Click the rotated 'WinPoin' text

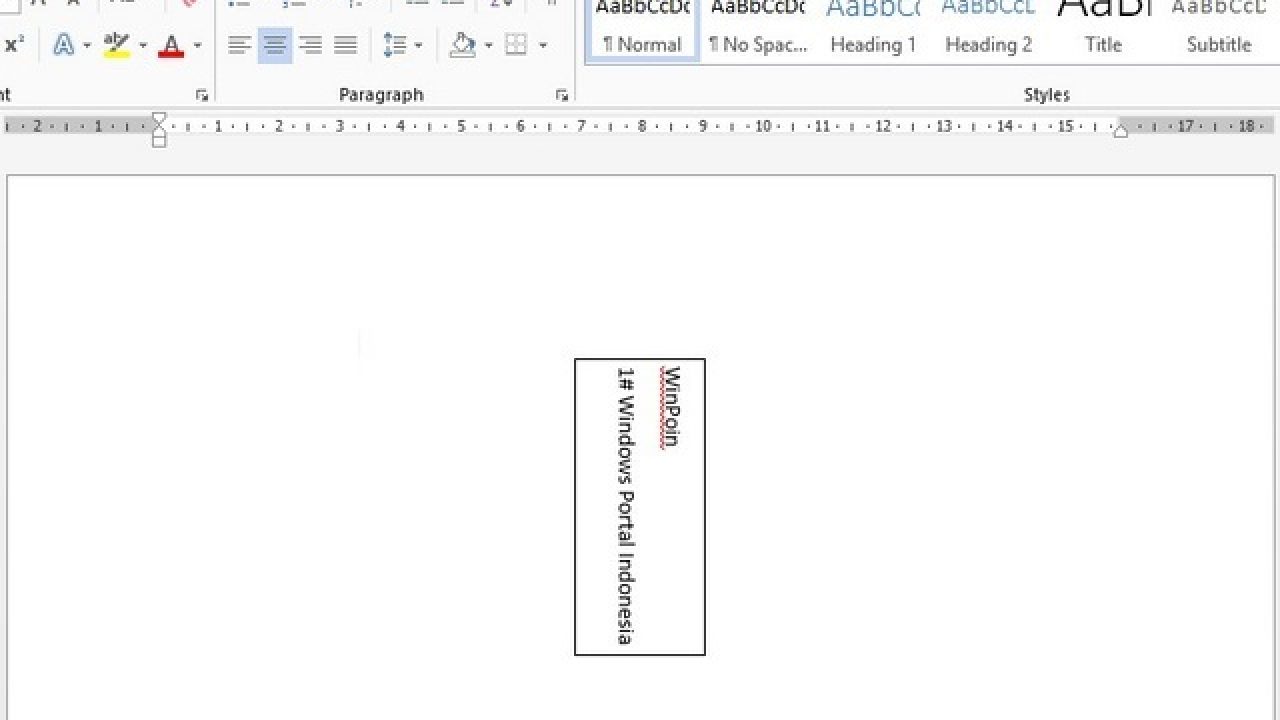tap(672, 407)
